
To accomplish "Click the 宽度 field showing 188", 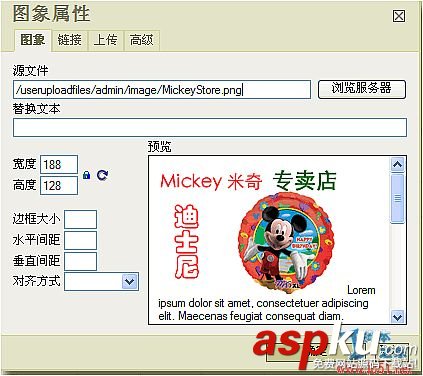I will [59, 165].
